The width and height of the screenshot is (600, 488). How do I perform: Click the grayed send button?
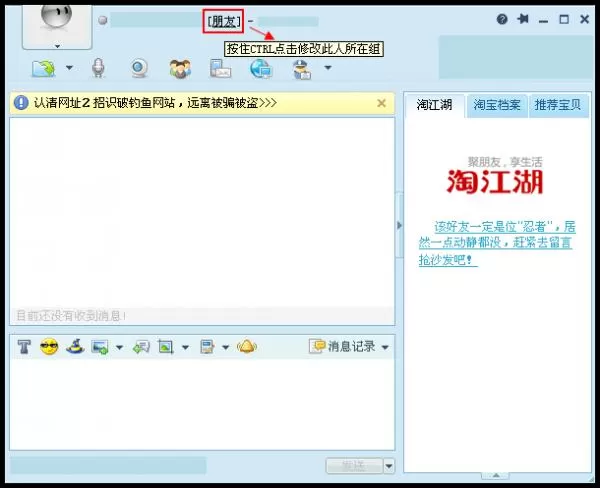[x=354, y=466]
